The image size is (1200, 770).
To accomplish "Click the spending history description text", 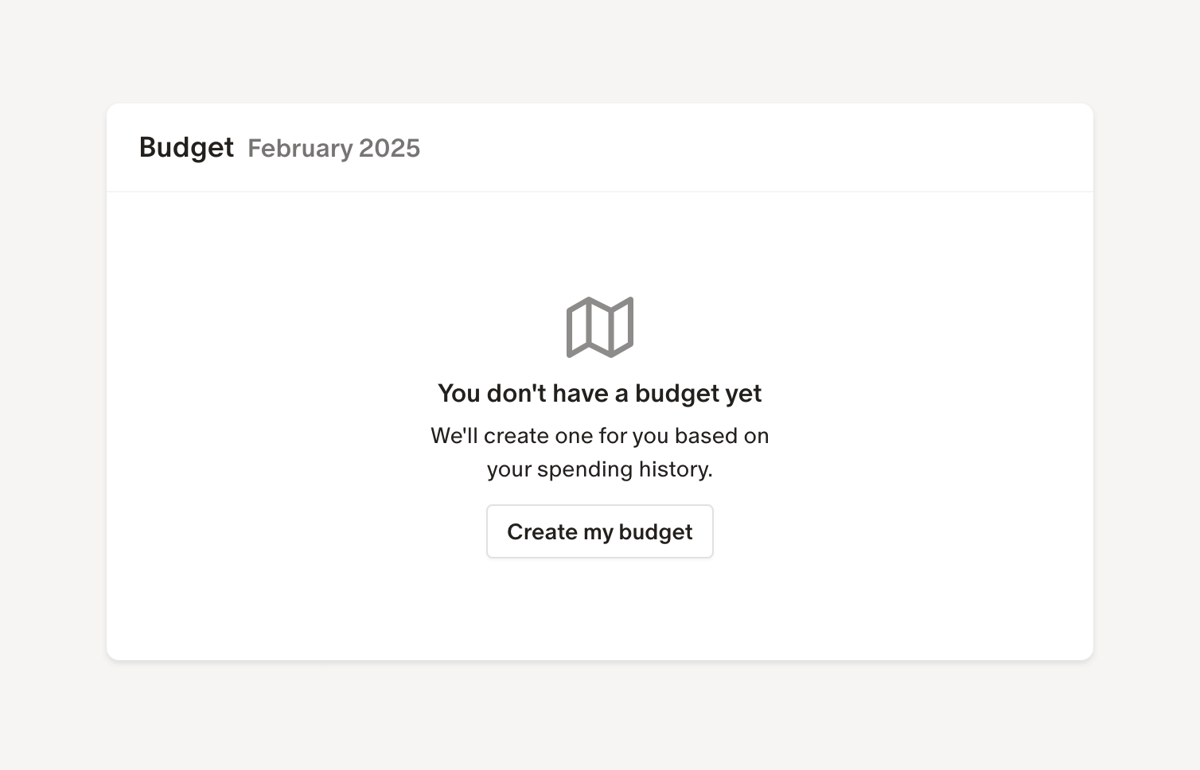I will click(599, 452).
